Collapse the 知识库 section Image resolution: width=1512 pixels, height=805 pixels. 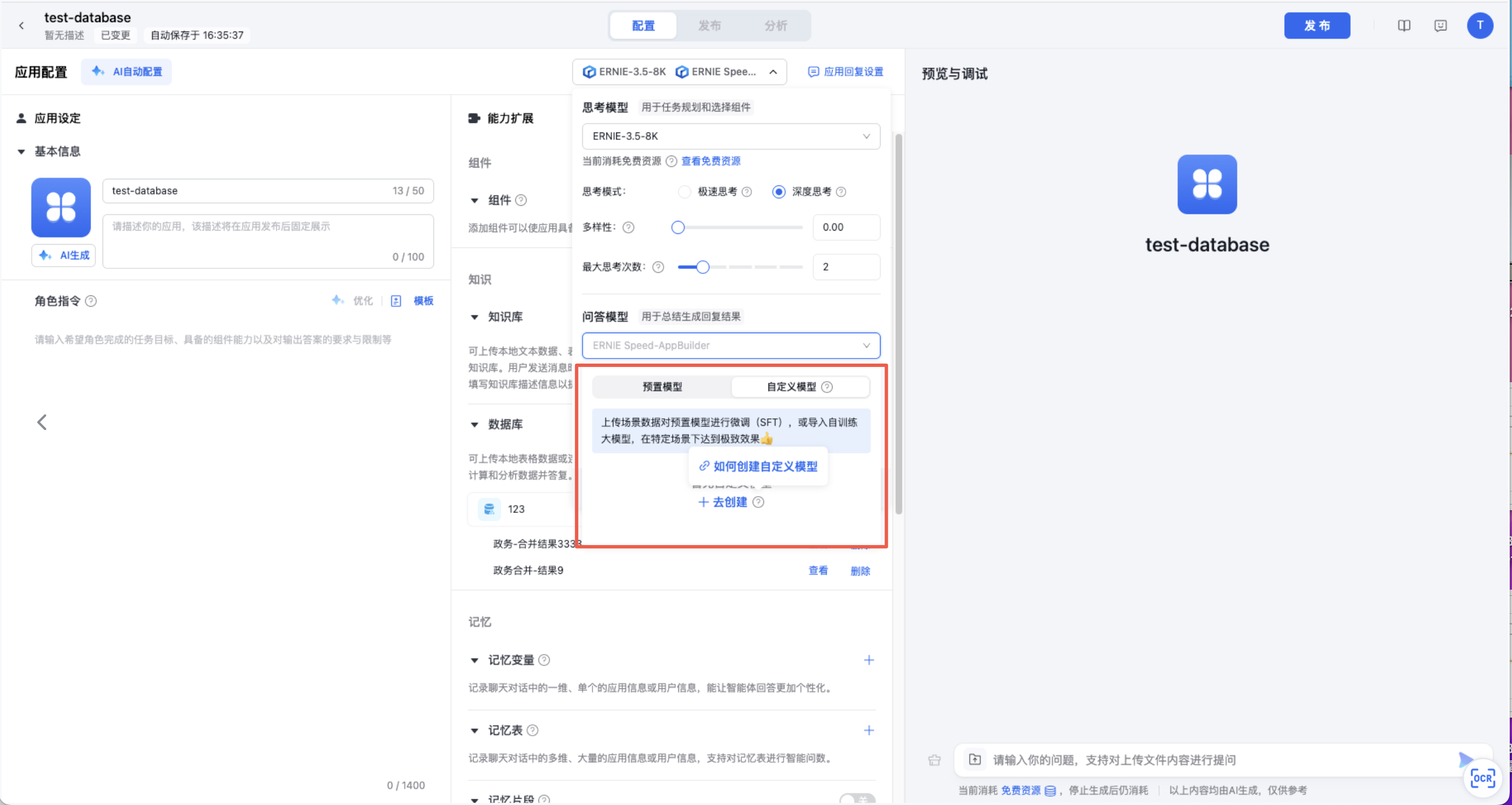474,317
